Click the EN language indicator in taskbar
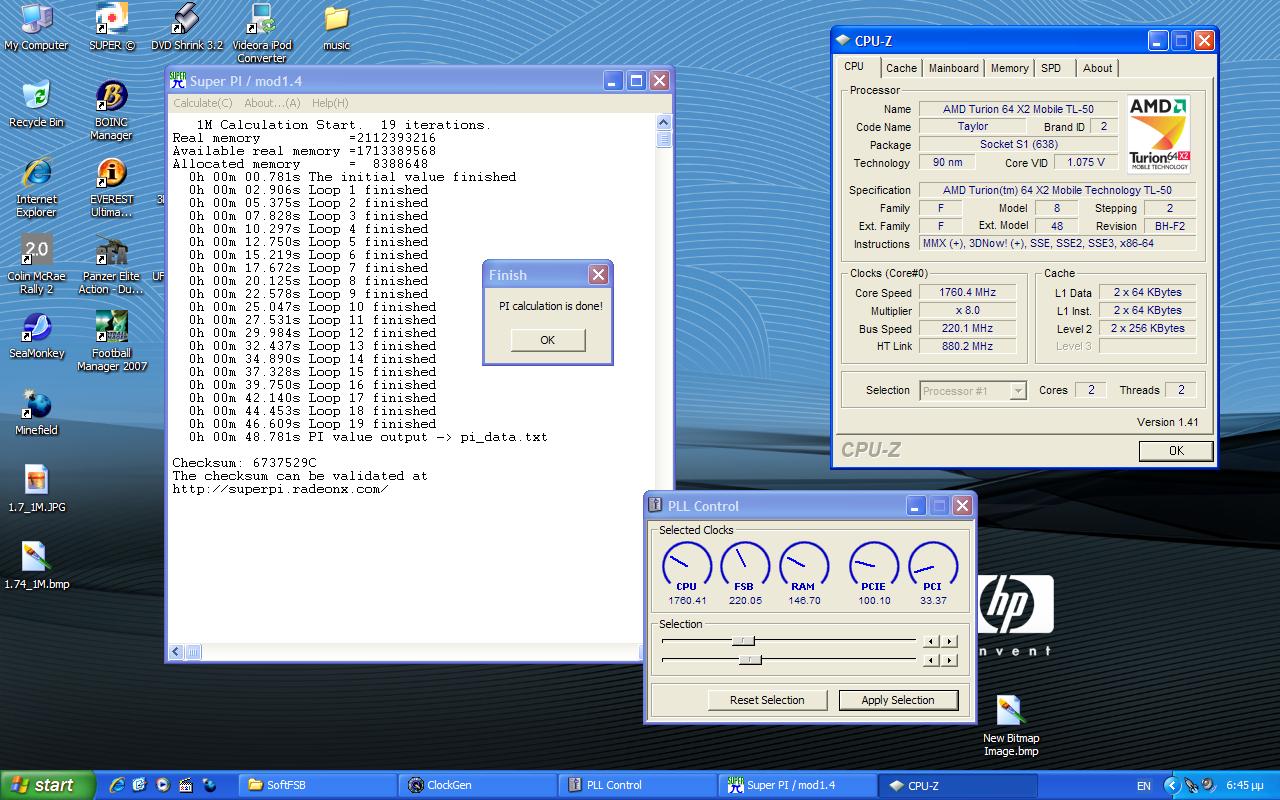This screenshot has width=1280, height=800. pos(1143,786)
